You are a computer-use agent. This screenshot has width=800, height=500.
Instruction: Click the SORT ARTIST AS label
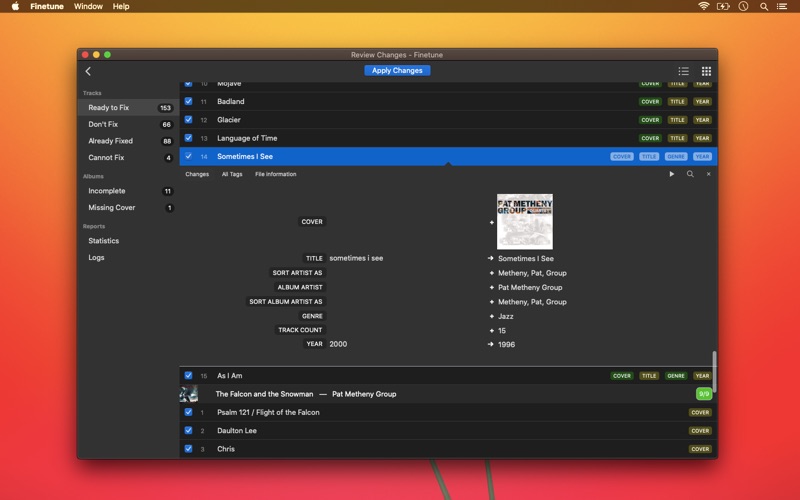tap(297, 273)
